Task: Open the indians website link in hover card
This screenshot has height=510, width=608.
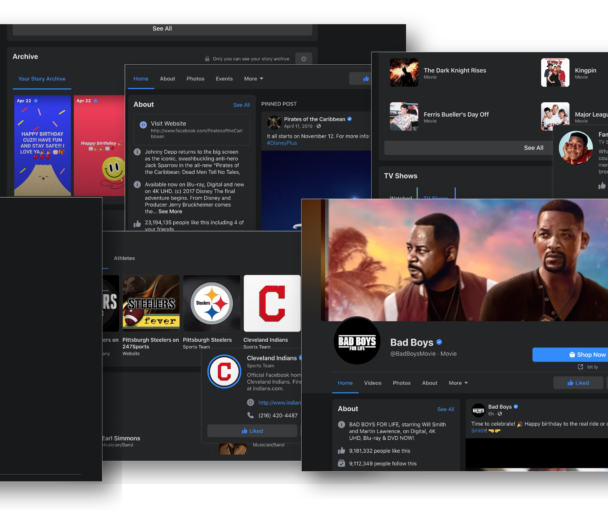Action: tap(279, 403)
